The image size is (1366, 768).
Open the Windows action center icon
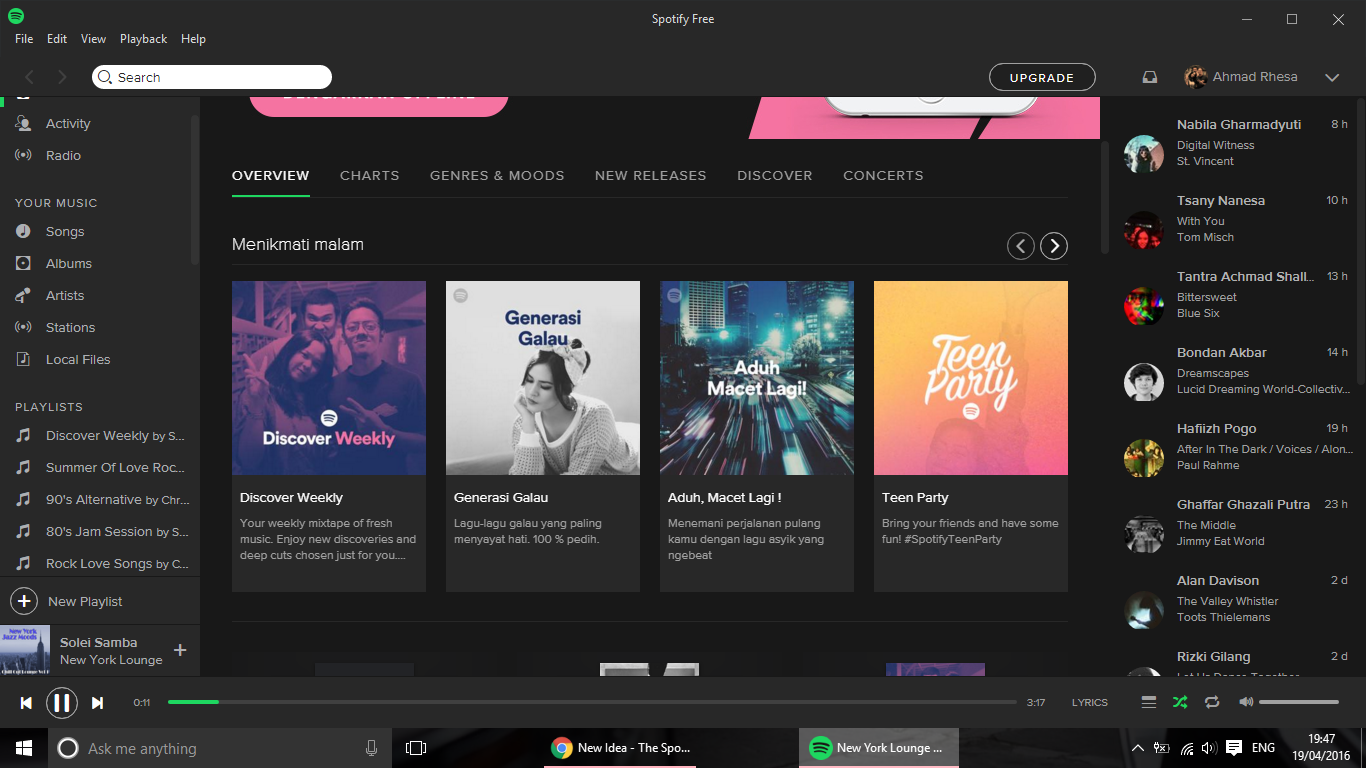[1234, 748]
